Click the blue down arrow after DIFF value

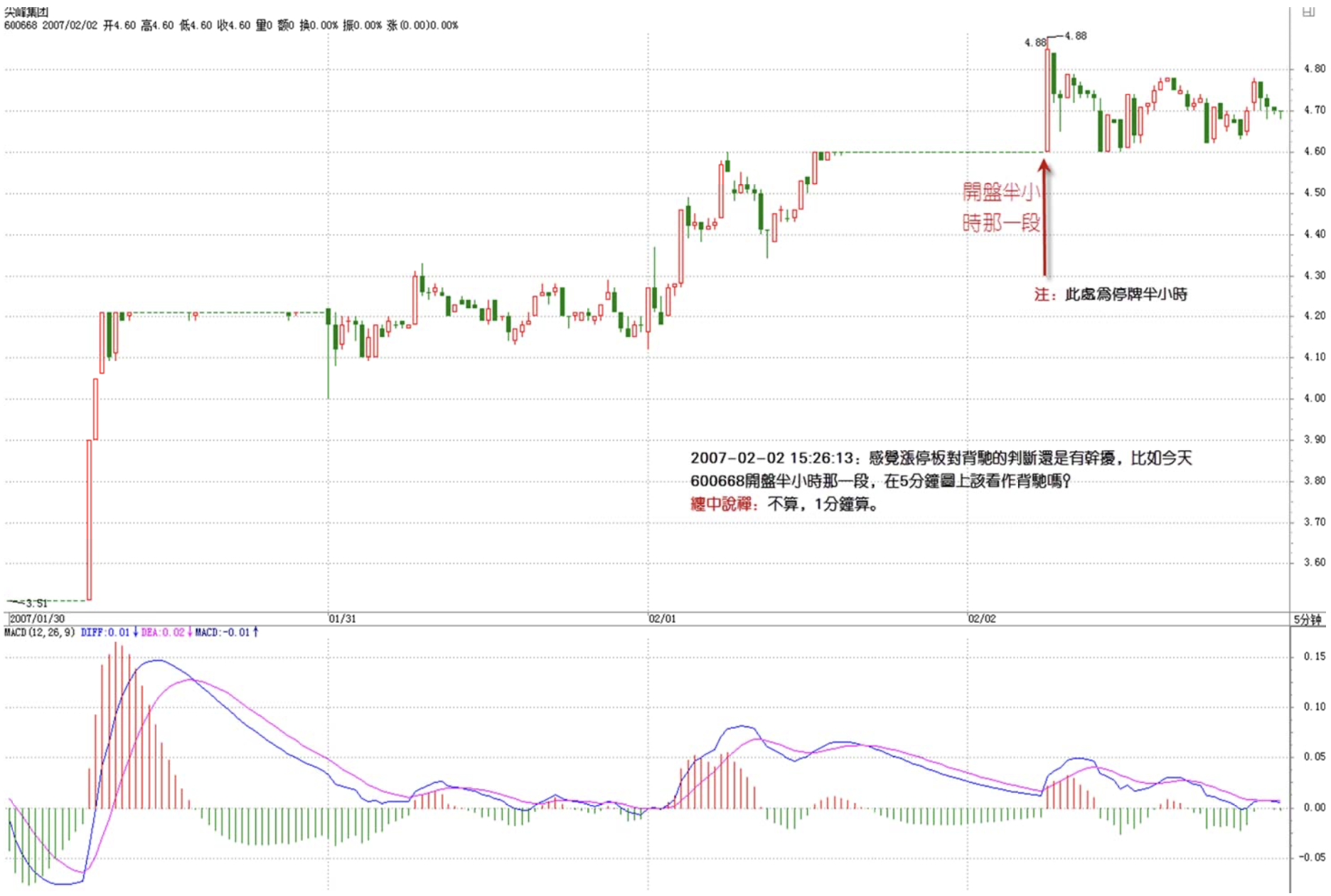[135, 632]
